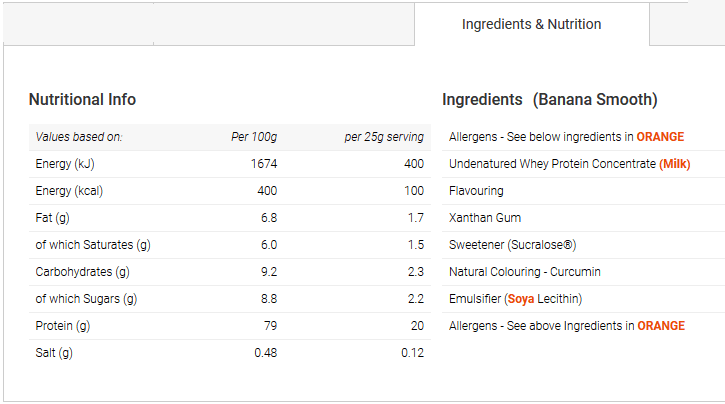
Task: Select the blank tab at far left
Action: click(x=78, y=24)
